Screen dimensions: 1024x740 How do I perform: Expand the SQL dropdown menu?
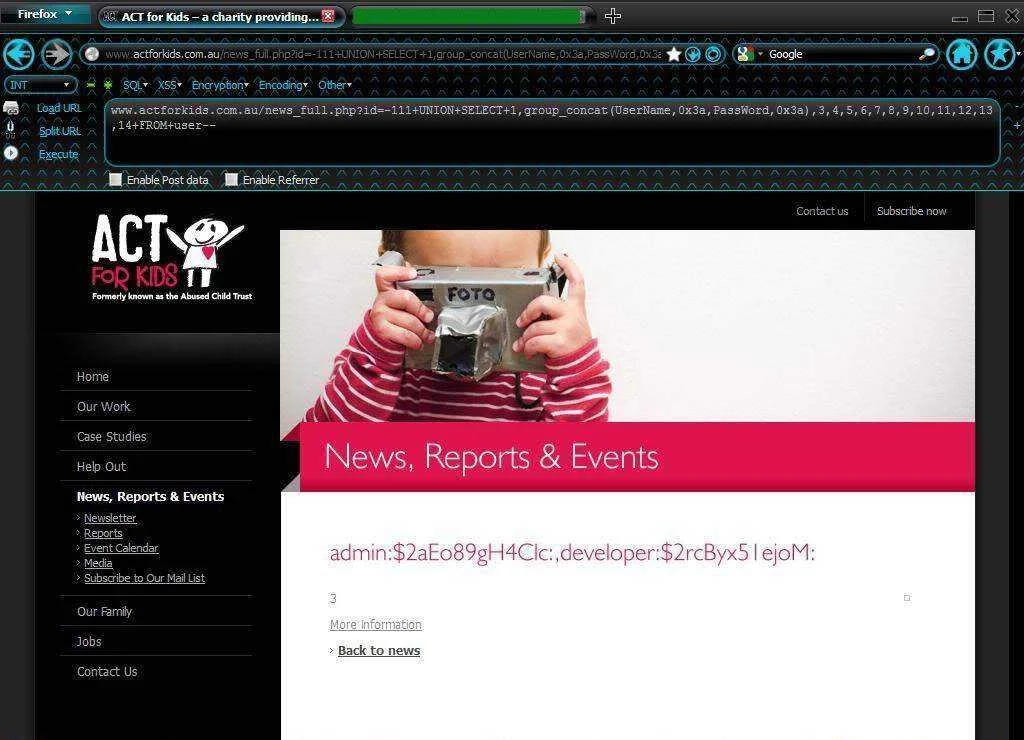tap(135, 85)
